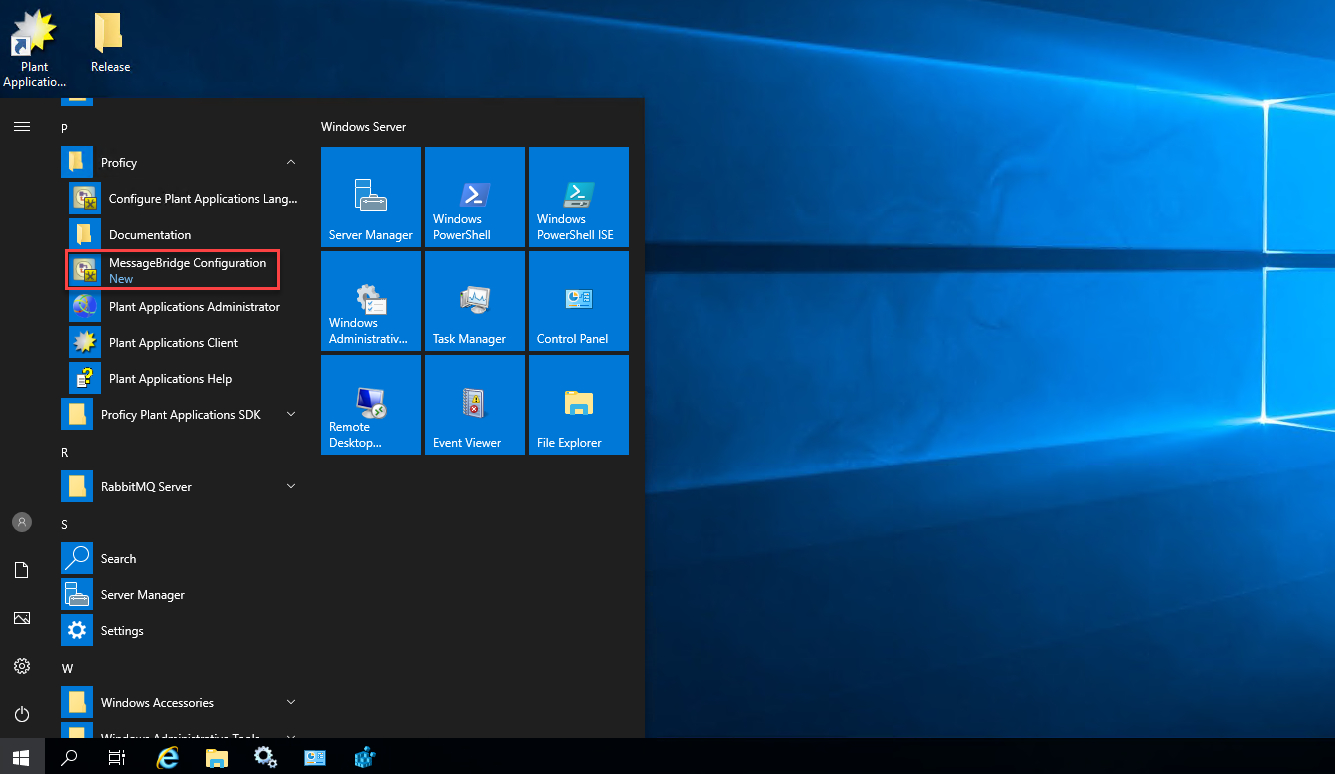
Task: Open the File Explorer tile
Action: tap(579, 405)
